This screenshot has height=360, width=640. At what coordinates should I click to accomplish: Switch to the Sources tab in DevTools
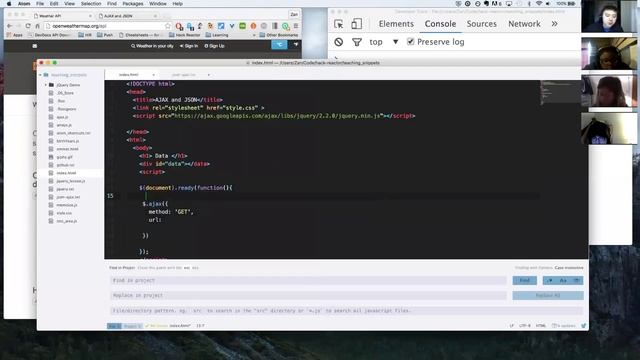[482, 24]
